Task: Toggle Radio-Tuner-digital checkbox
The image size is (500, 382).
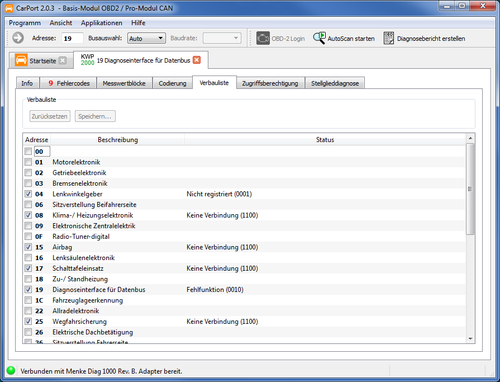Action: click(28, 236)
